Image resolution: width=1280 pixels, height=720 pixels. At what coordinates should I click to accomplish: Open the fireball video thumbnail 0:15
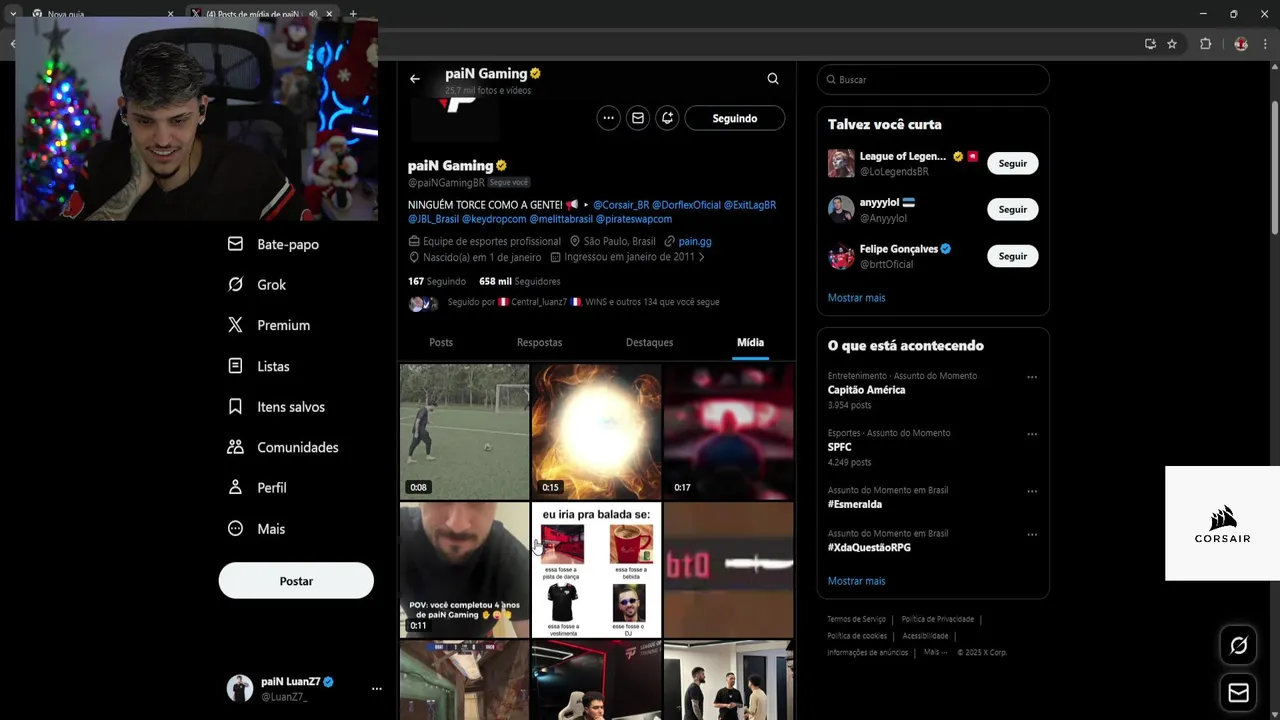click(x=596, y=431)
